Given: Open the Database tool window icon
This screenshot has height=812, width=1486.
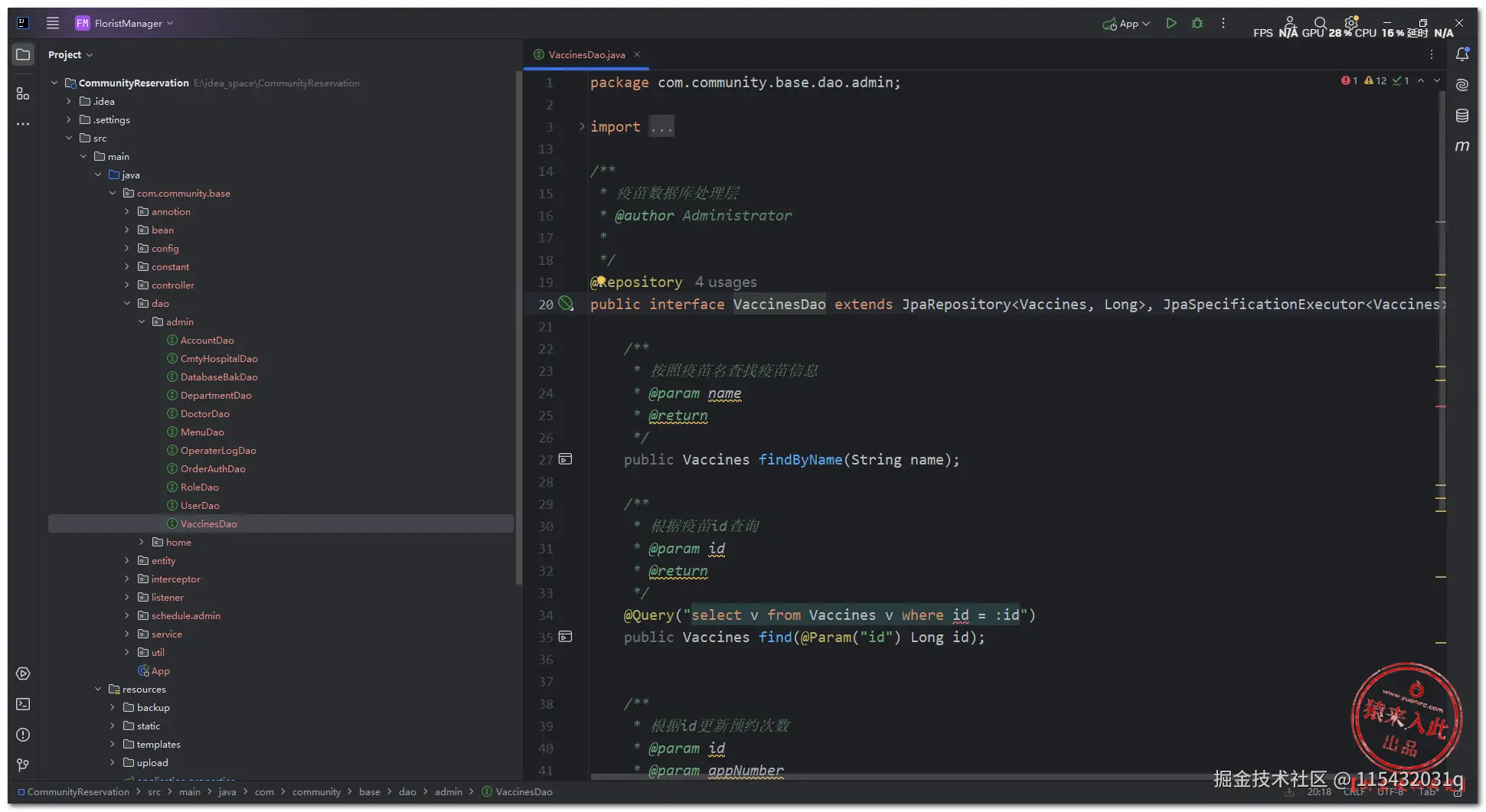Looking at the screenshot, I should pos(1462,116).
